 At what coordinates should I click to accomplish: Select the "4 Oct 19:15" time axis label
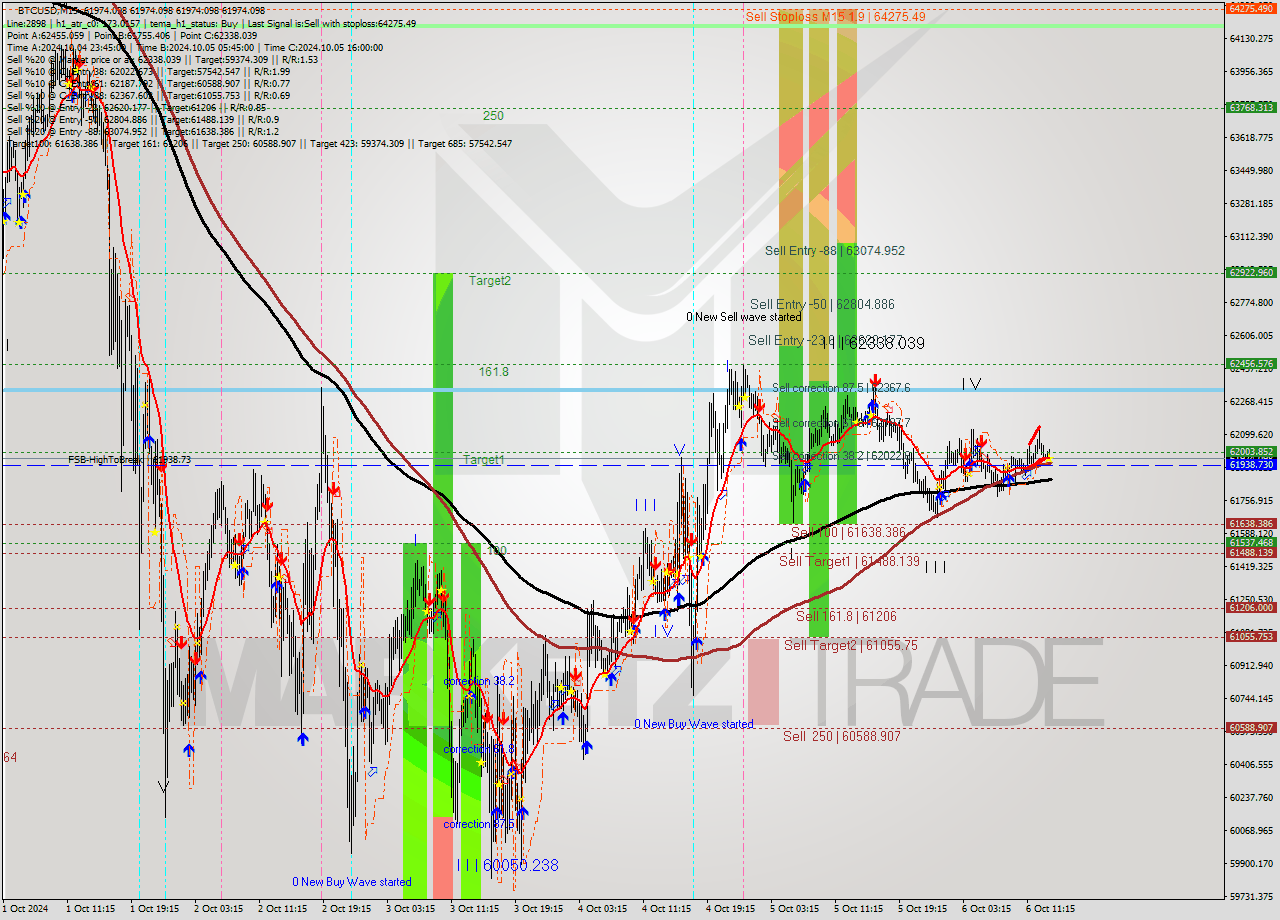(x=730, y=909)
